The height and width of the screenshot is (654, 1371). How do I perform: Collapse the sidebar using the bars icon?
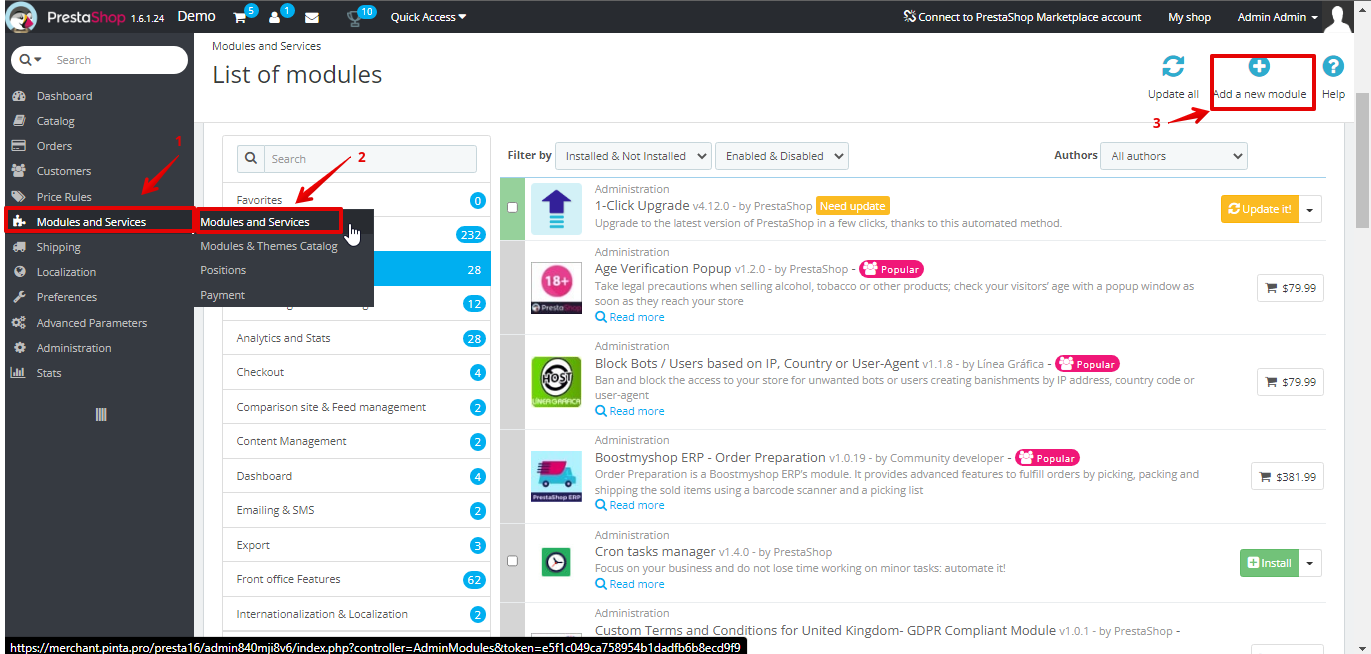100,414
